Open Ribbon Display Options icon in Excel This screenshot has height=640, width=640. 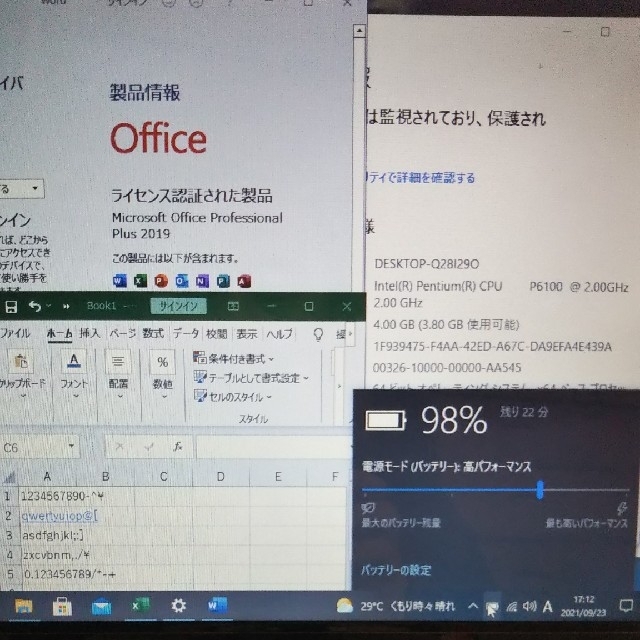click(x=233, y=306)
